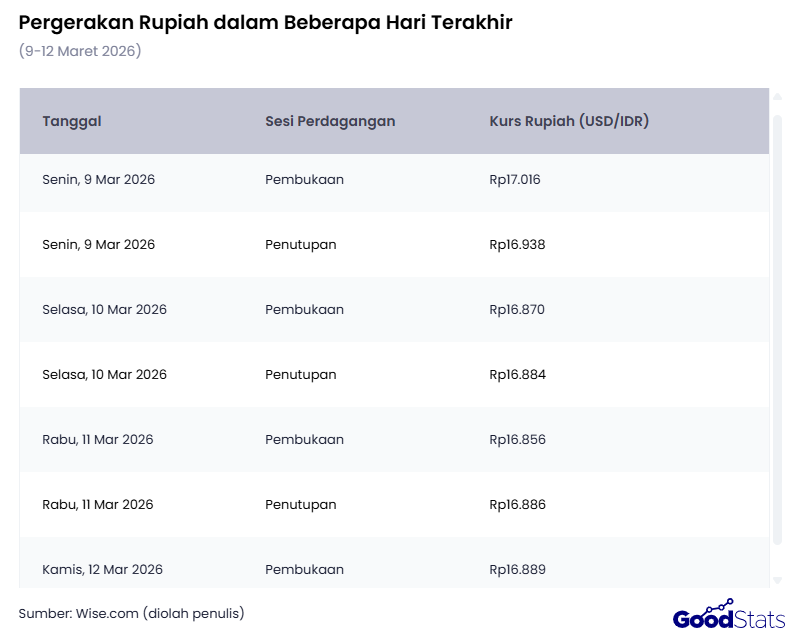Click Pembukaan in the Kamis, 12 Mar row
798x633 pixels.
[304, 570]
